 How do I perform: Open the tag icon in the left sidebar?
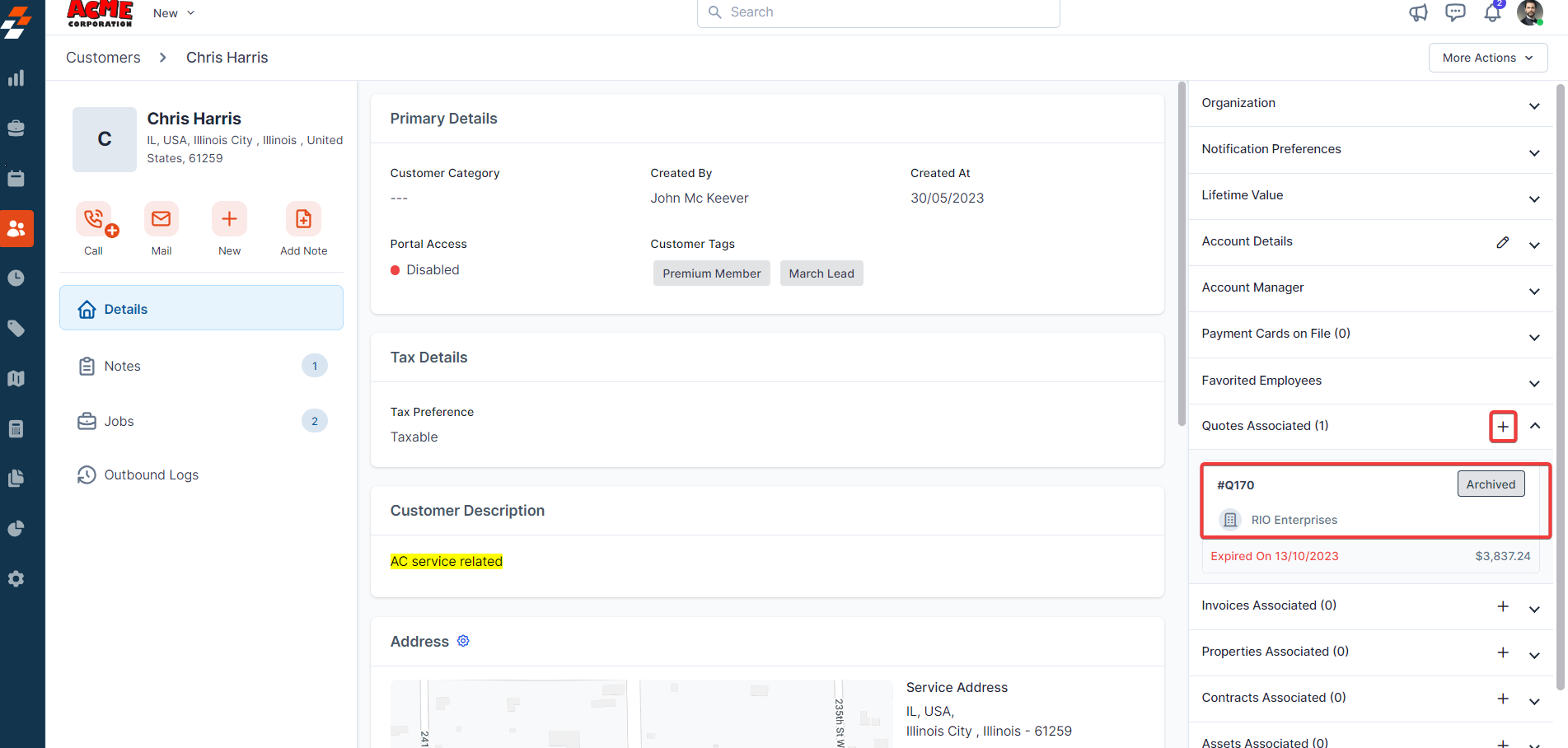point(16,329)
